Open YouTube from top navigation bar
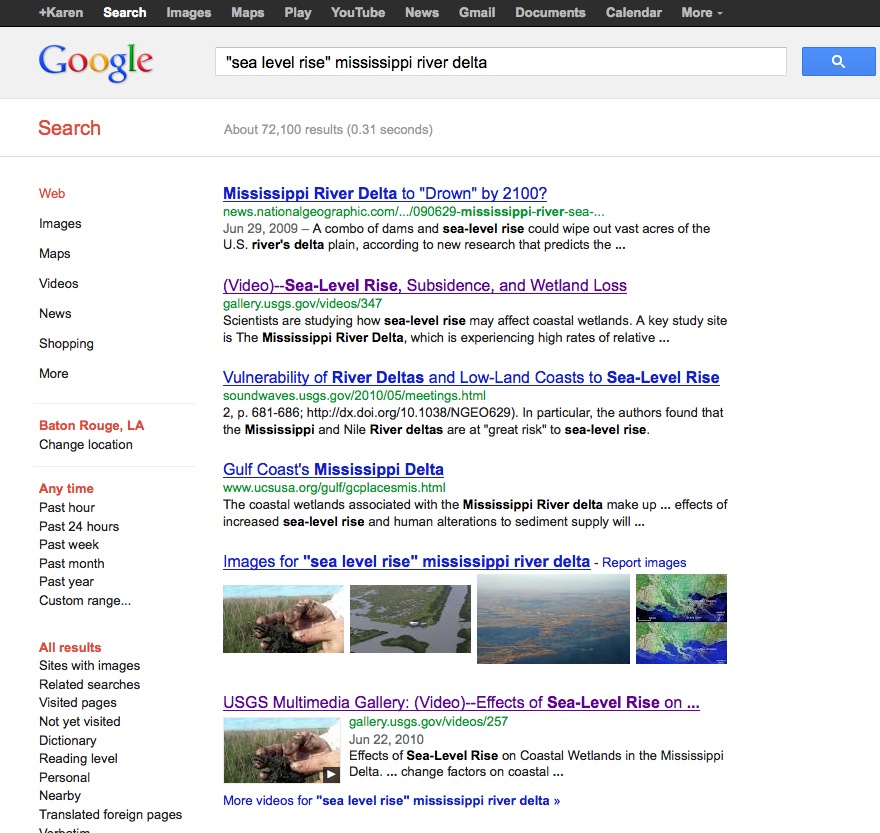Screen dimensions: 880x833 (x=358, y=12)
